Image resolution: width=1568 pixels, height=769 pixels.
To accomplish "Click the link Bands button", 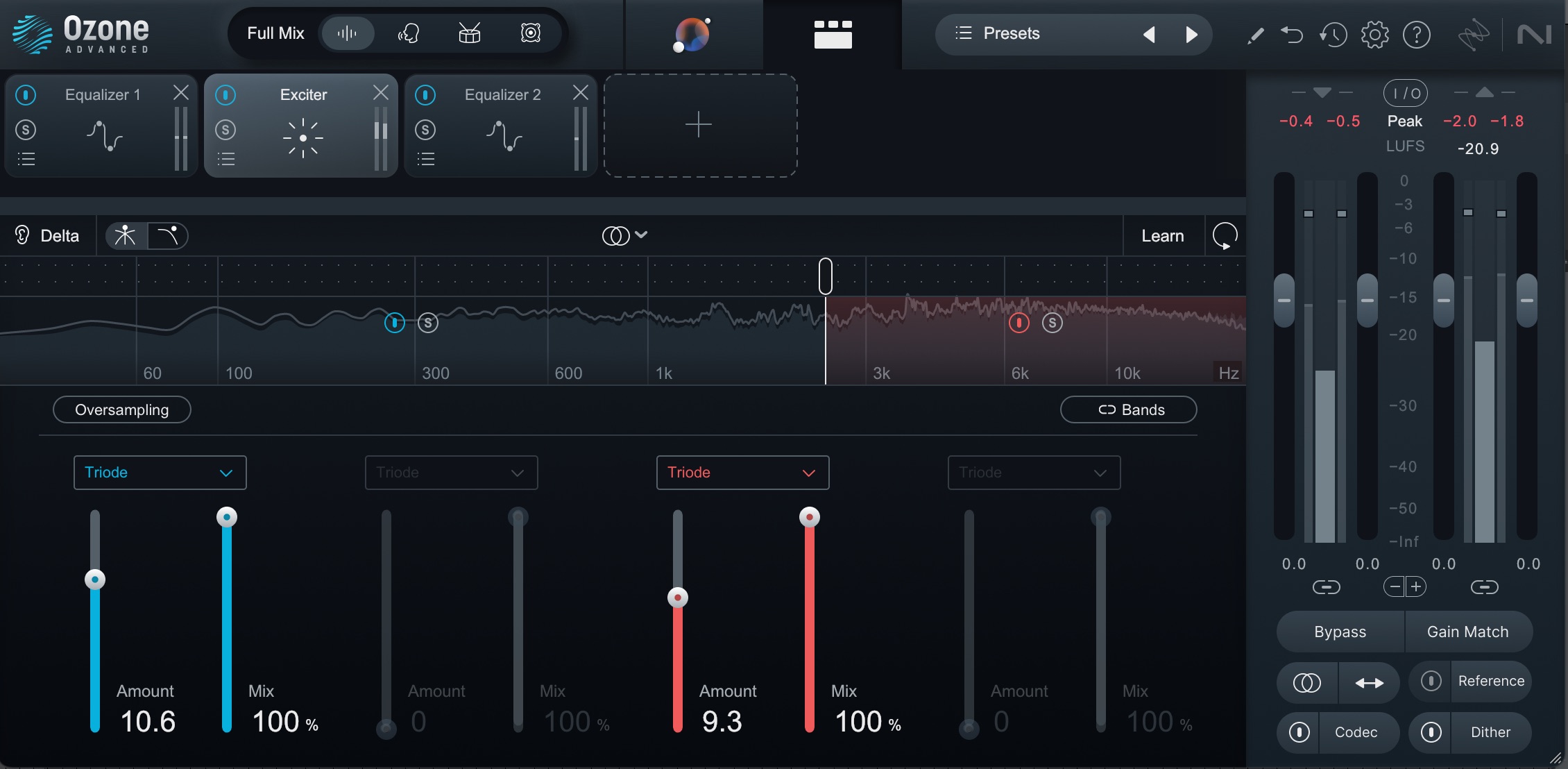I will click(x=1129, y=410).
